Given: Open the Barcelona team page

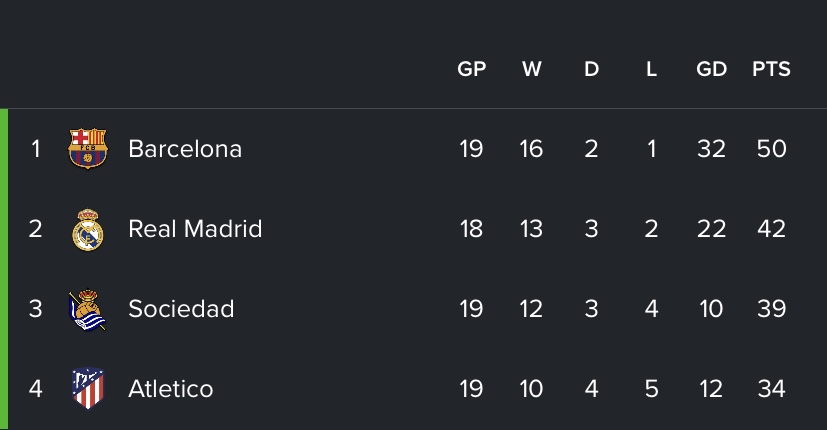Looking at the screenshot, I should [185, 149].
